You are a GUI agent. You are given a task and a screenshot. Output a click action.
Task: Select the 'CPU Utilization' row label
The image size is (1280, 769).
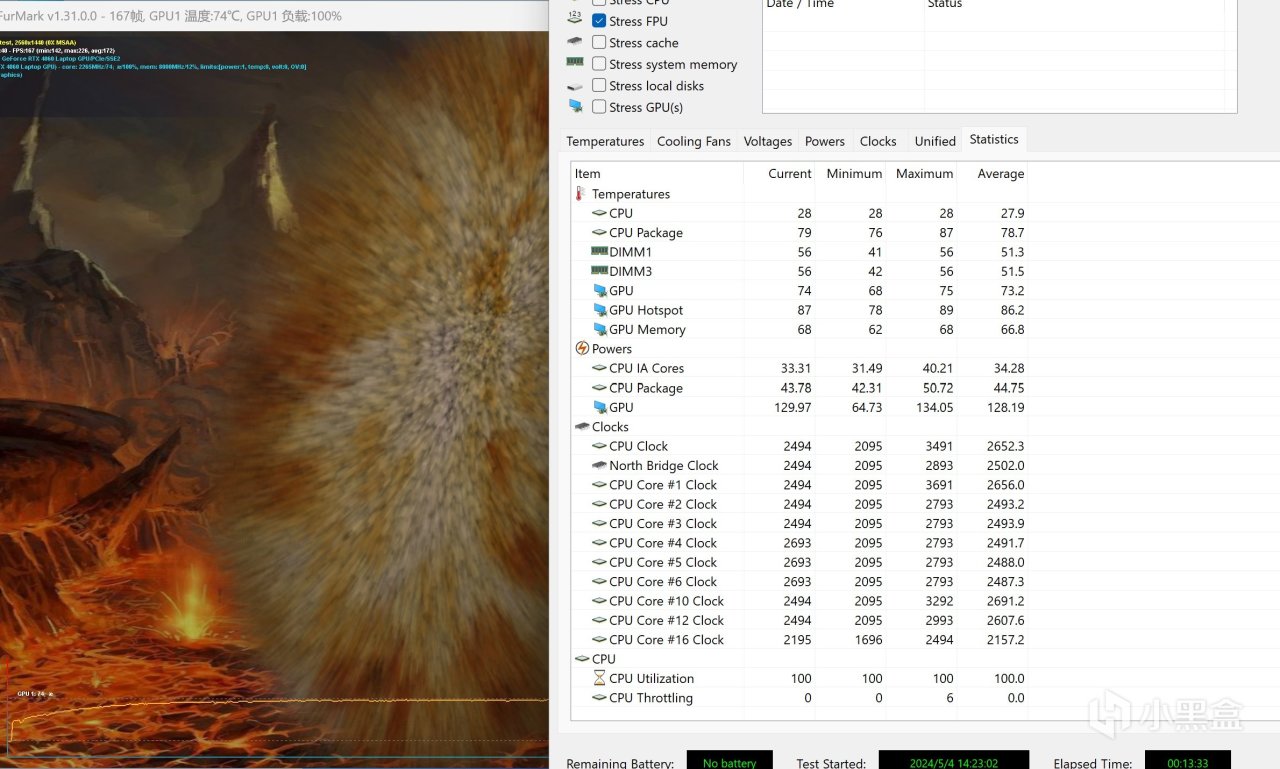pos(651,678)
